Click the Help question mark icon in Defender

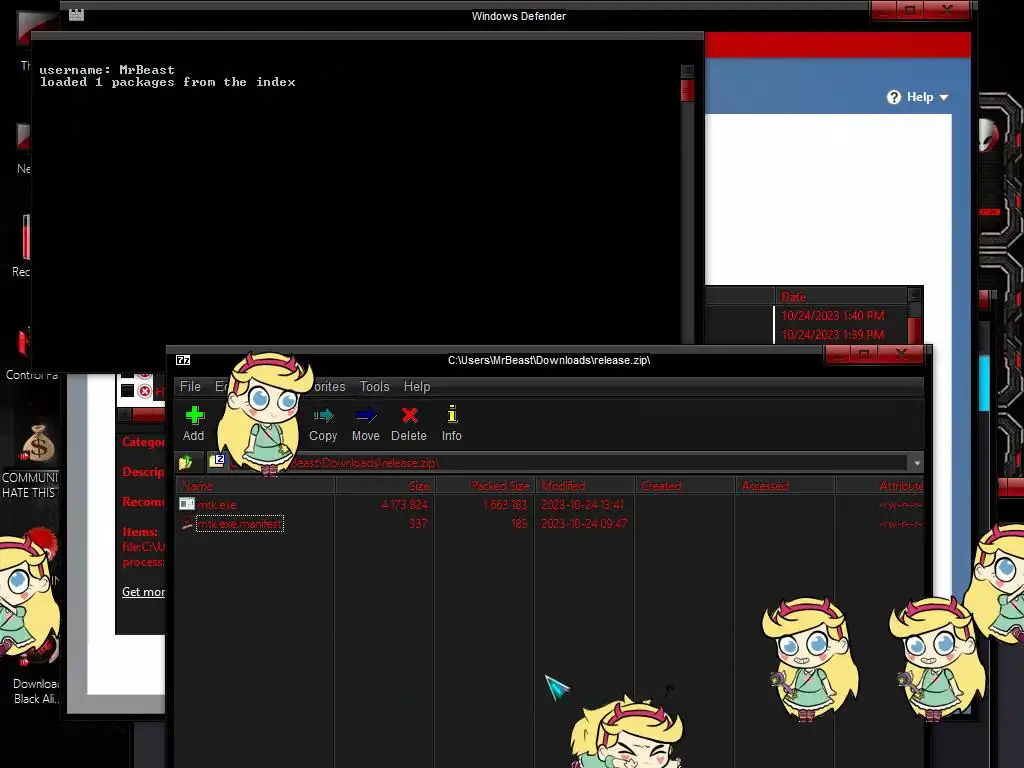click(893, 97)
